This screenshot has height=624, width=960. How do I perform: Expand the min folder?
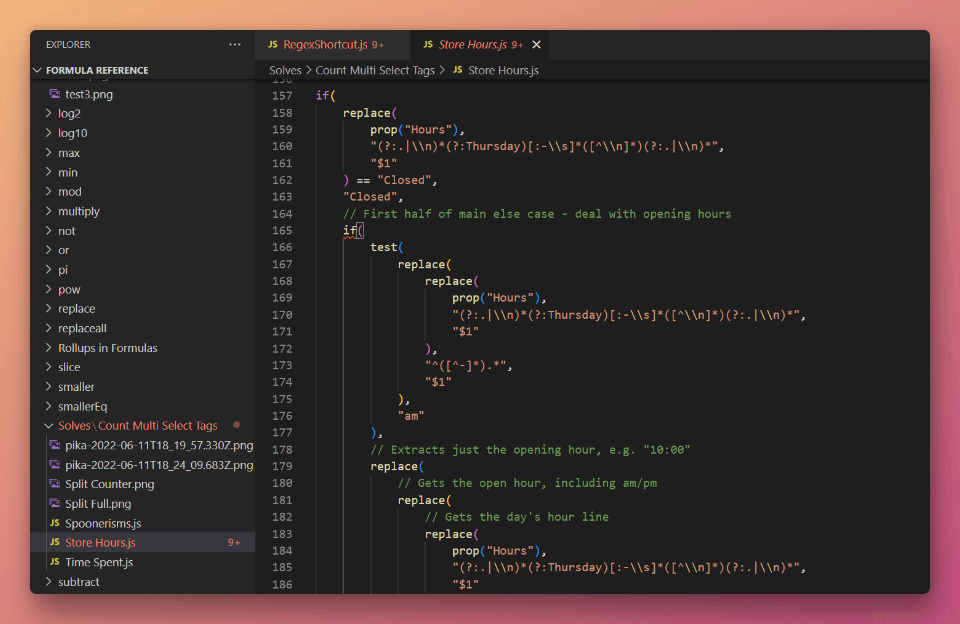(67, 172)
